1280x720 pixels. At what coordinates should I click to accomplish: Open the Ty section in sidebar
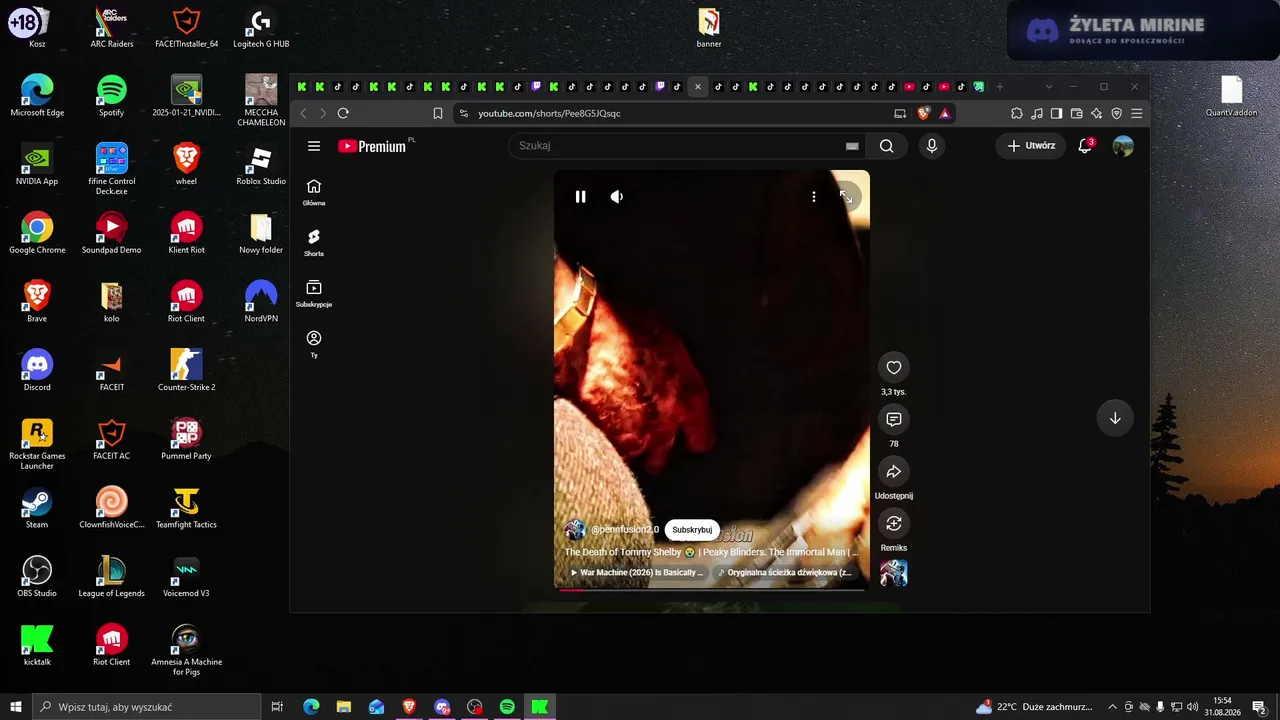click(x=314, y=344)
